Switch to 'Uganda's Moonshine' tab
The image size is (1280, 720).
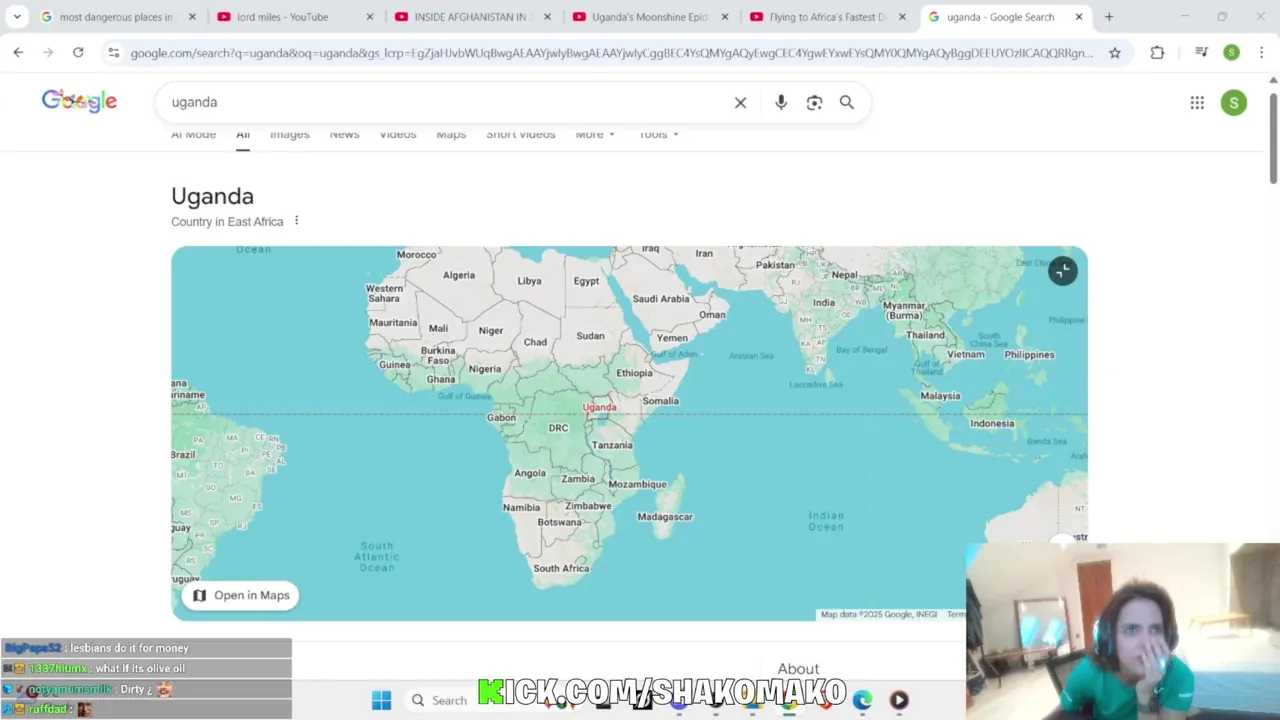coord(650,17)
